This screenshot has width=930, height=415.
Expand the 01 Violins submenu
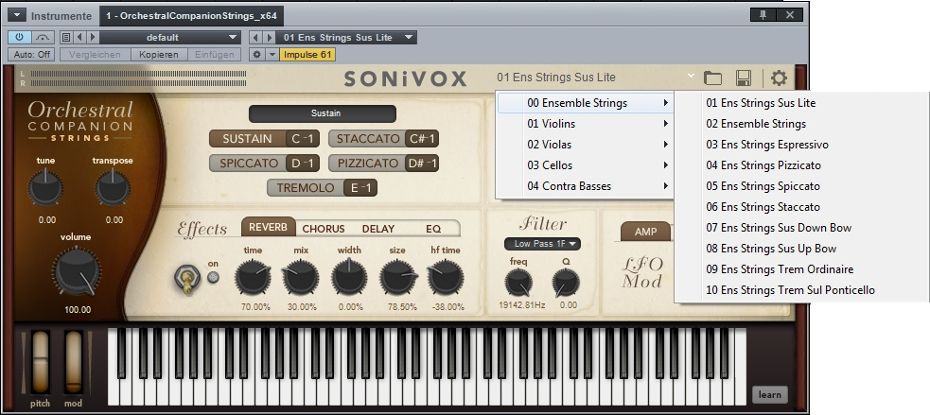585,124
